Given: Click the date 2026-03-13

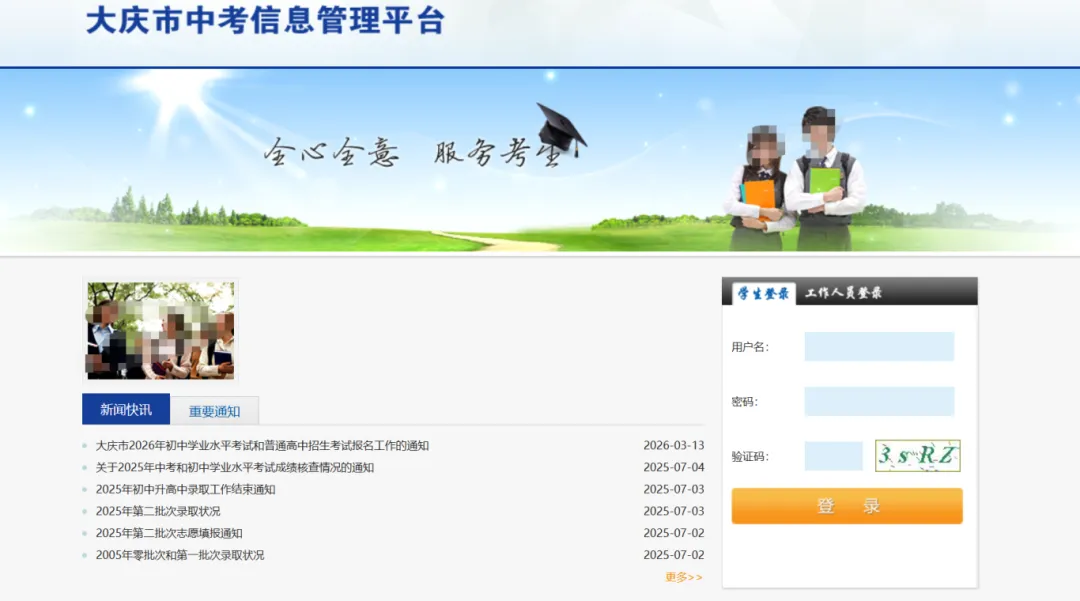Looking at the screenshot, I should click(674, 445).
